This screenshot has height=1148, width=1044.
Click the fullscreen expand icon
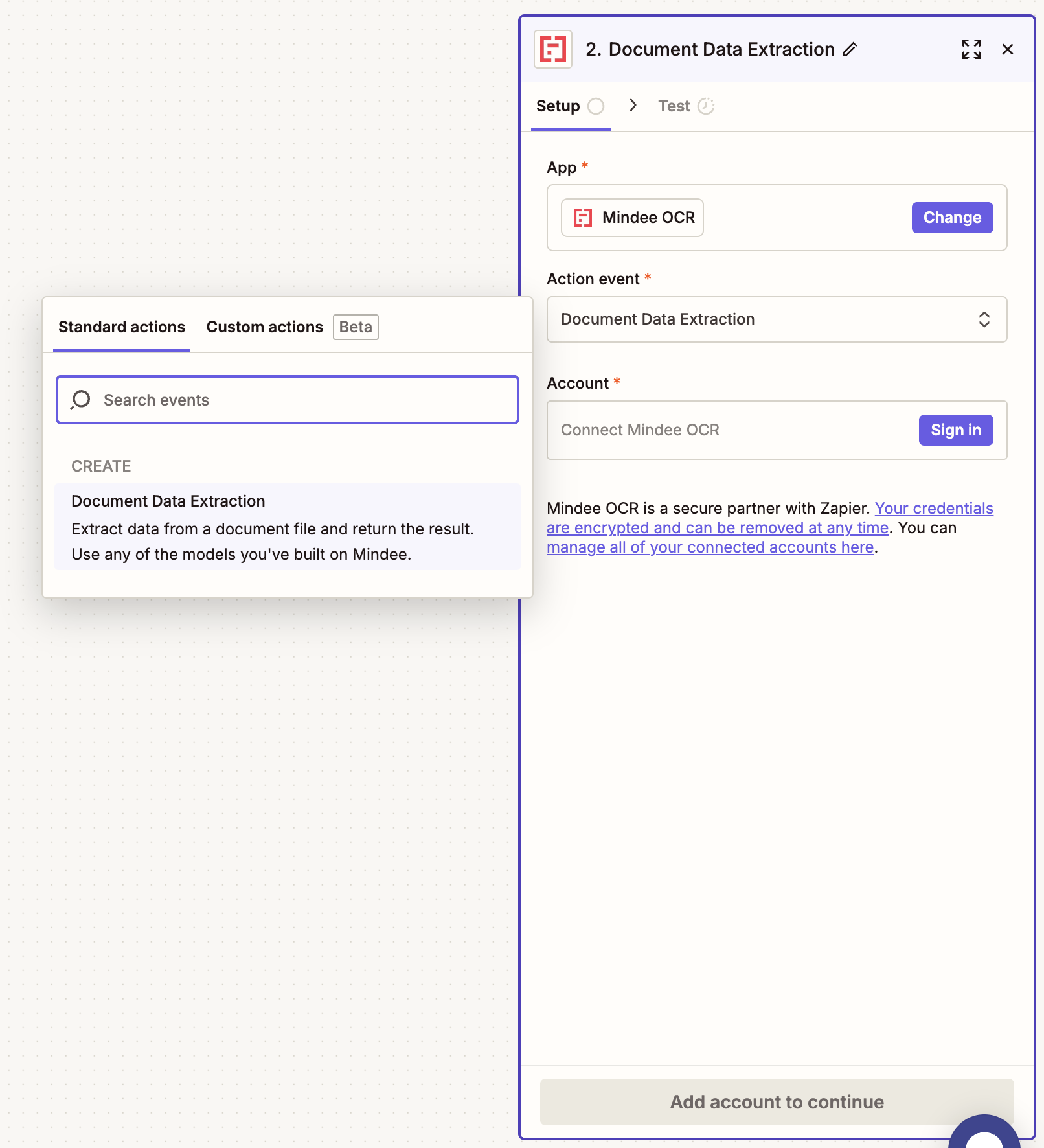[971, 49]
